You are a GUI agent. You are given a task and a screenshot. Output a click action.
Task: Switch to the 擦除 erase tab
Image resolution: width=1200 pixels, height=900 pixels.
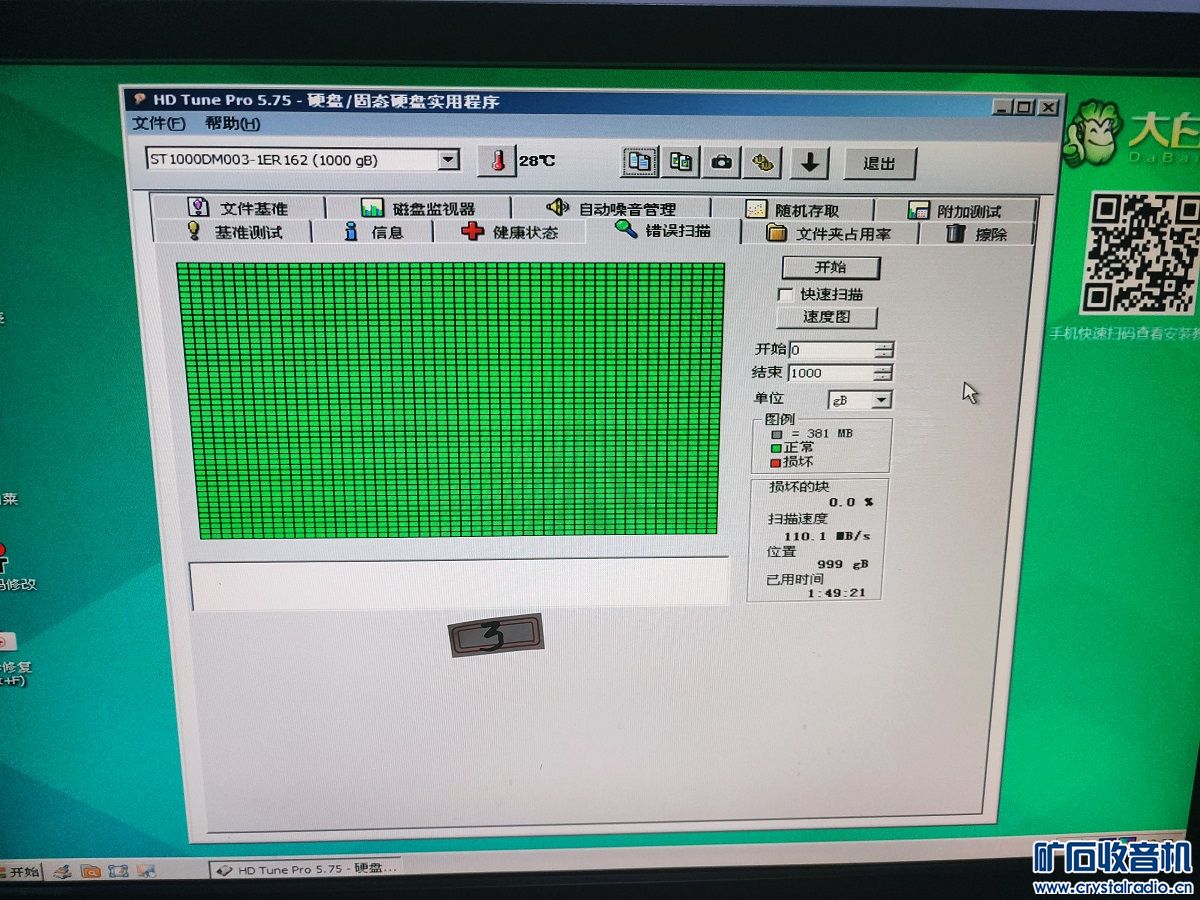[x=976, y=234]
